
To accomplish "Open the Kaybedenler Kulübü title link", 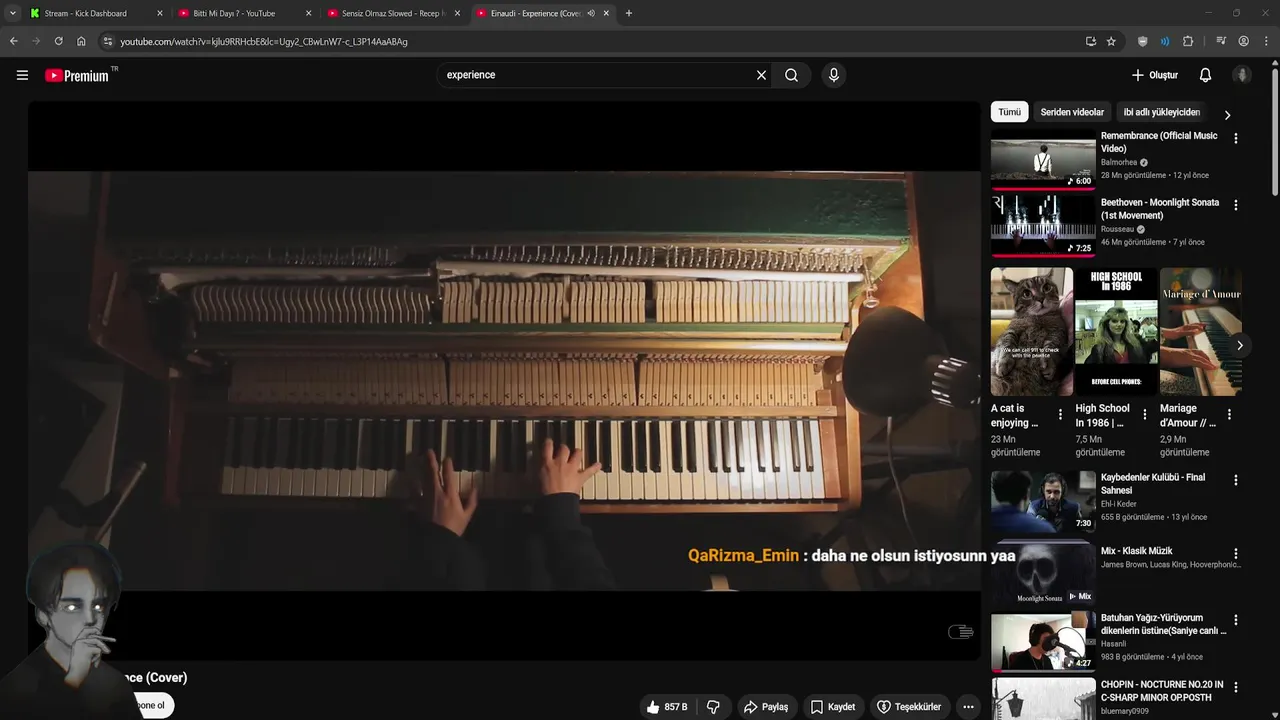I will 1153,484.
